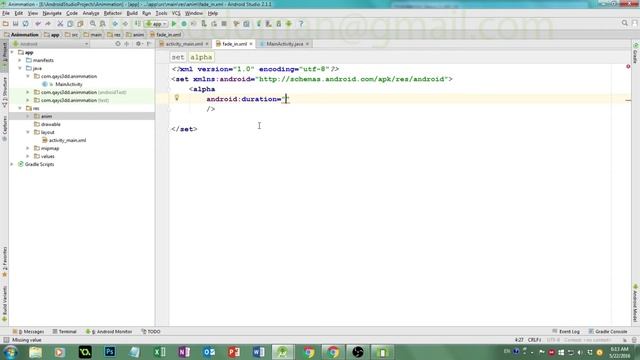Switch to the MainActivity.java tab
The height and width of the screenshot is (360, 640).
tap(284, 44)
